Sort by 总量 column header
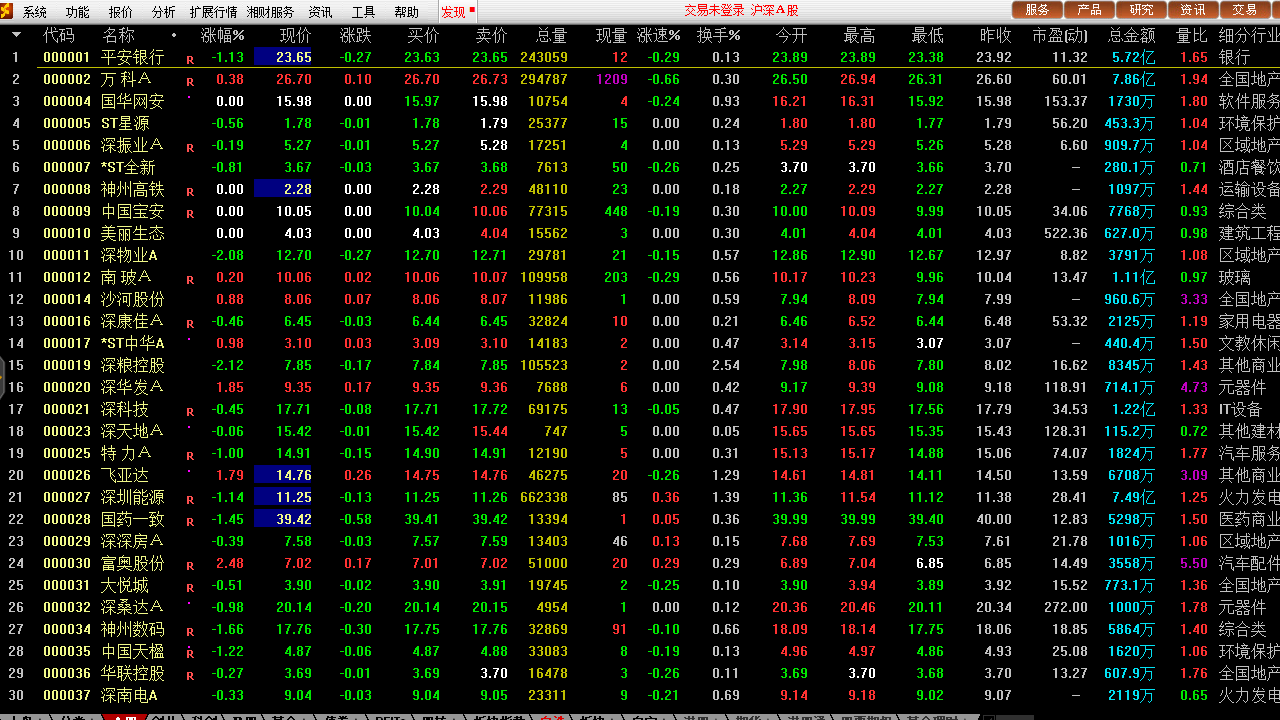This screenshot has height=720, width=1280. click(x=551, y=35)
